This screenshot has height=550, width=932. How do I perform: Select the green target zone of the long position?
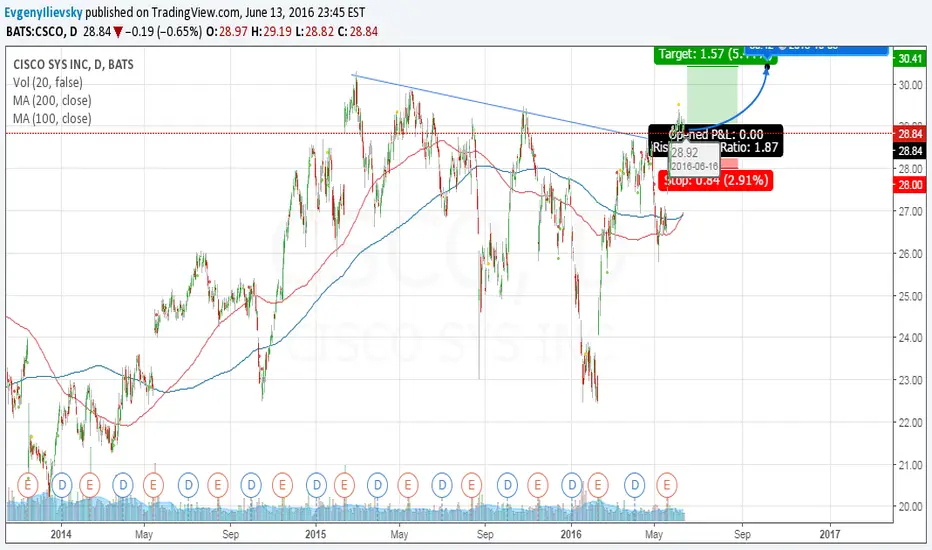click(712, 95)
